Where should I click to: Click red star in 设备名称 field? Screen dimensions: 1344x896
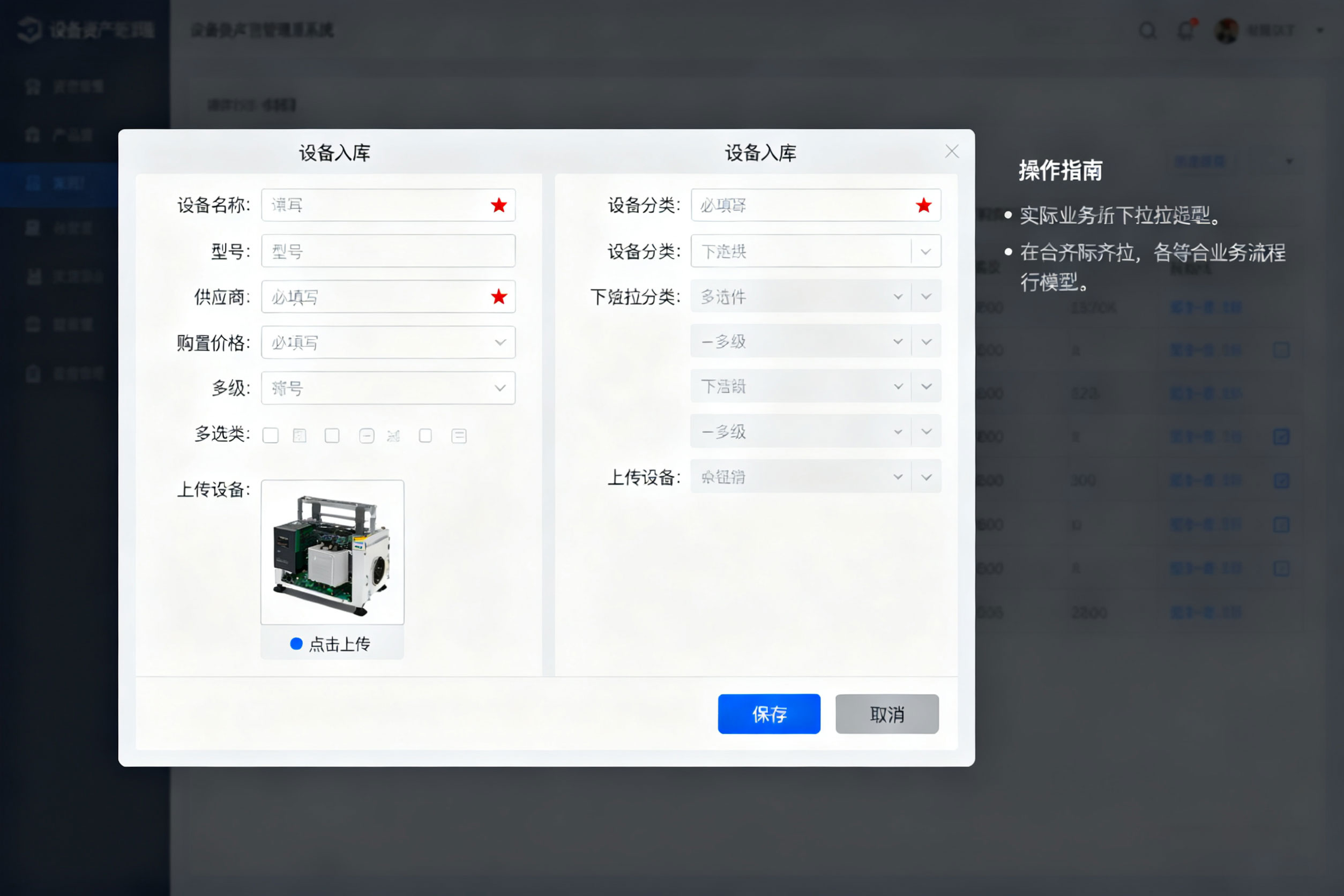coord(499,205)
